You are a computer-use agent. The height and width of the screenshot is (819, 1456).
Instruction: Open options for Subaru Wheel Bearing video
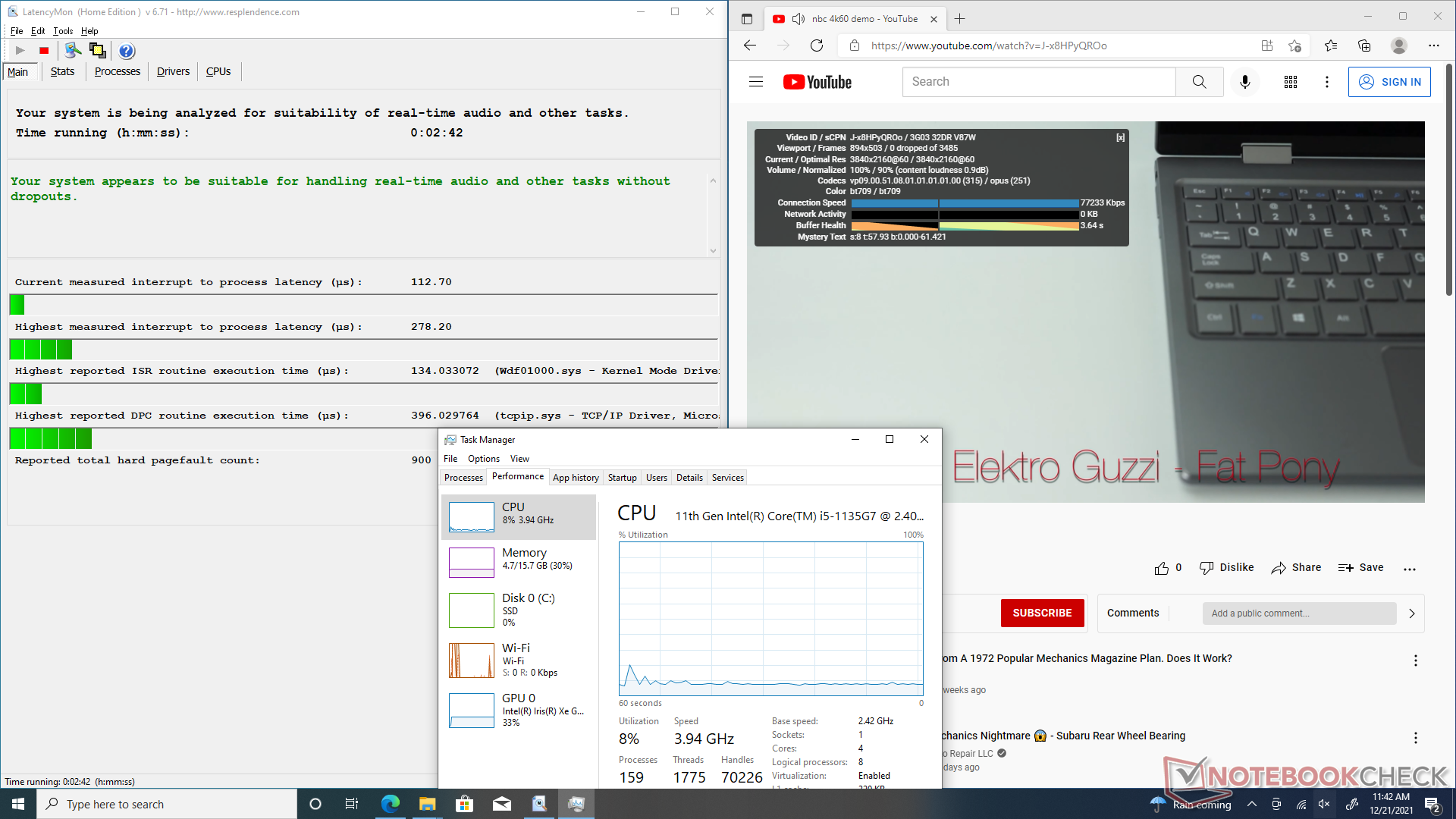(x=1415, y=738)
